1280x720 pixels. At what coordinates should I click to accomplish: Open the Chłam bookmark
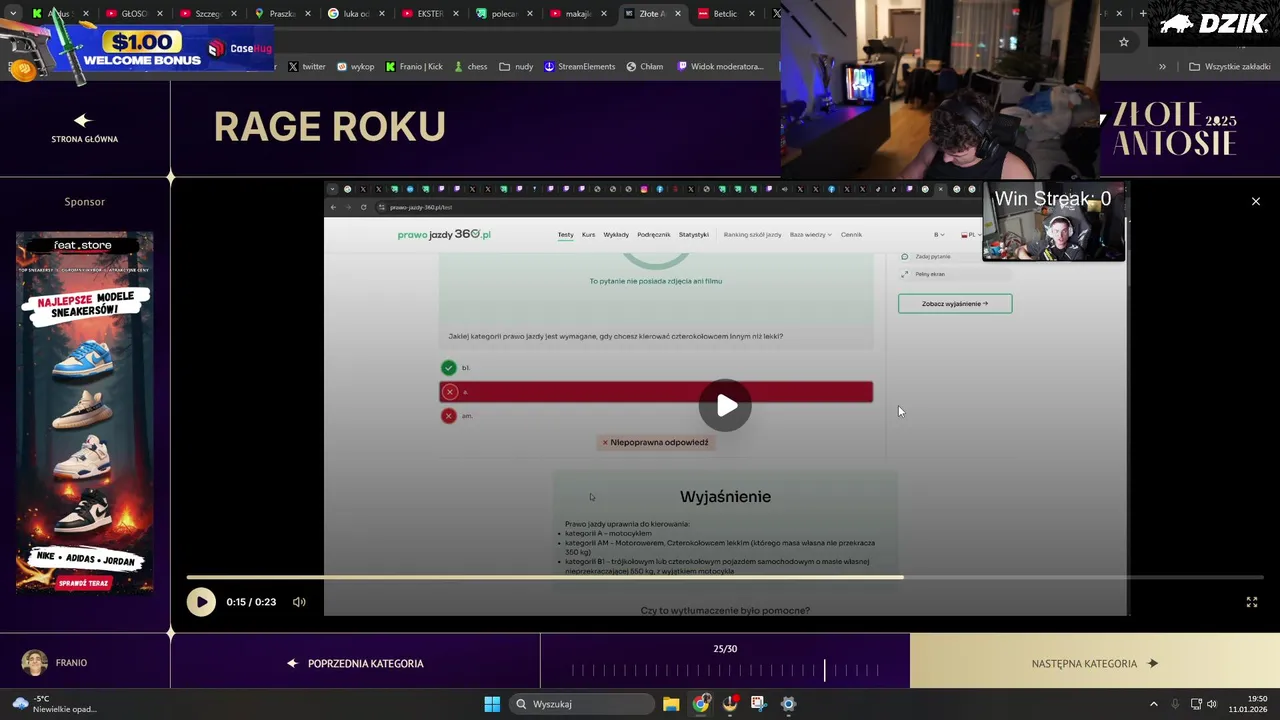click(x=645, y=67)
